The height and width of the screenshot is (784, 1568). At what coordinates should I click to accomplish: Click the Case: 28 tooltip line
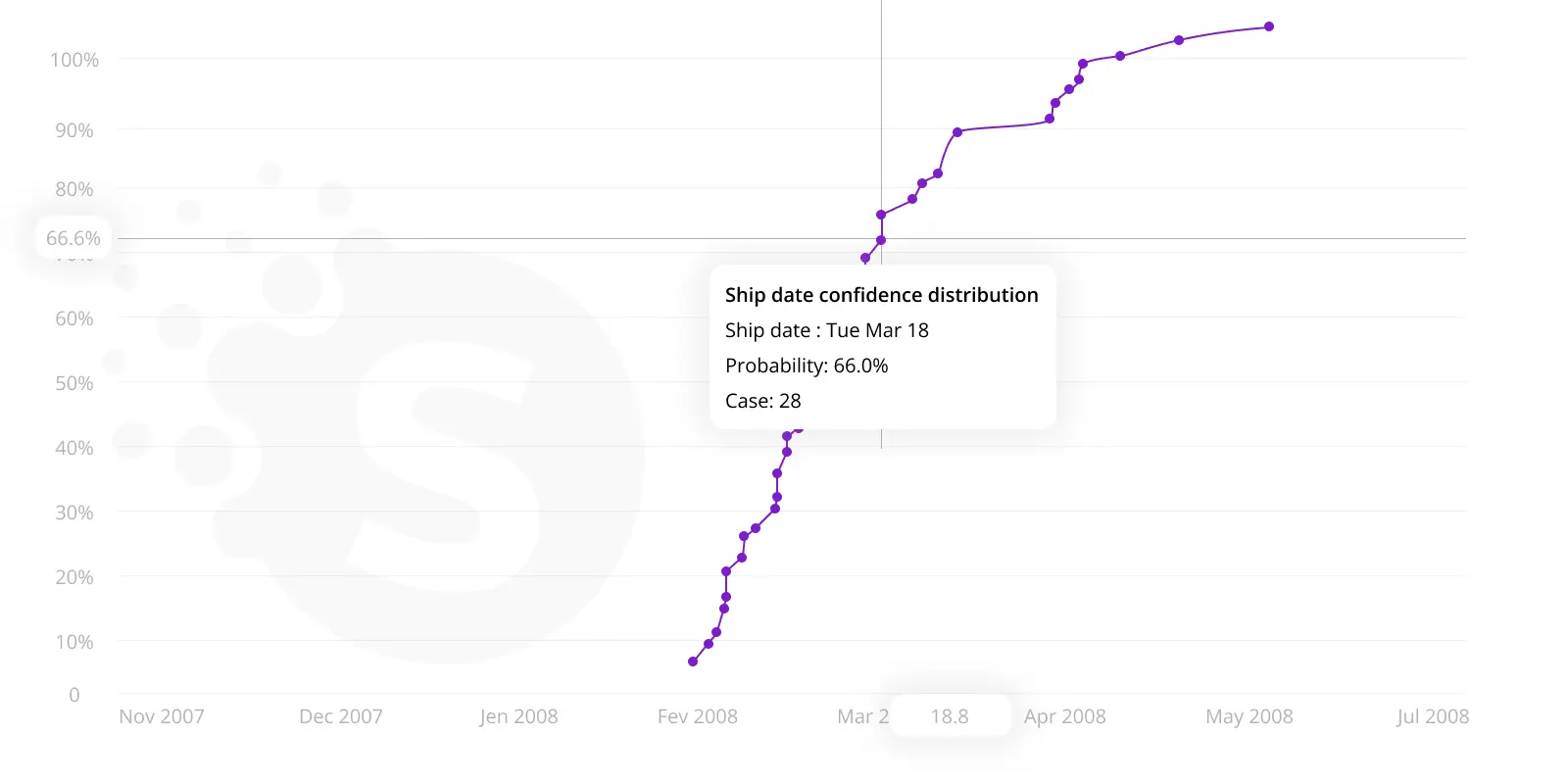(763, 401)
